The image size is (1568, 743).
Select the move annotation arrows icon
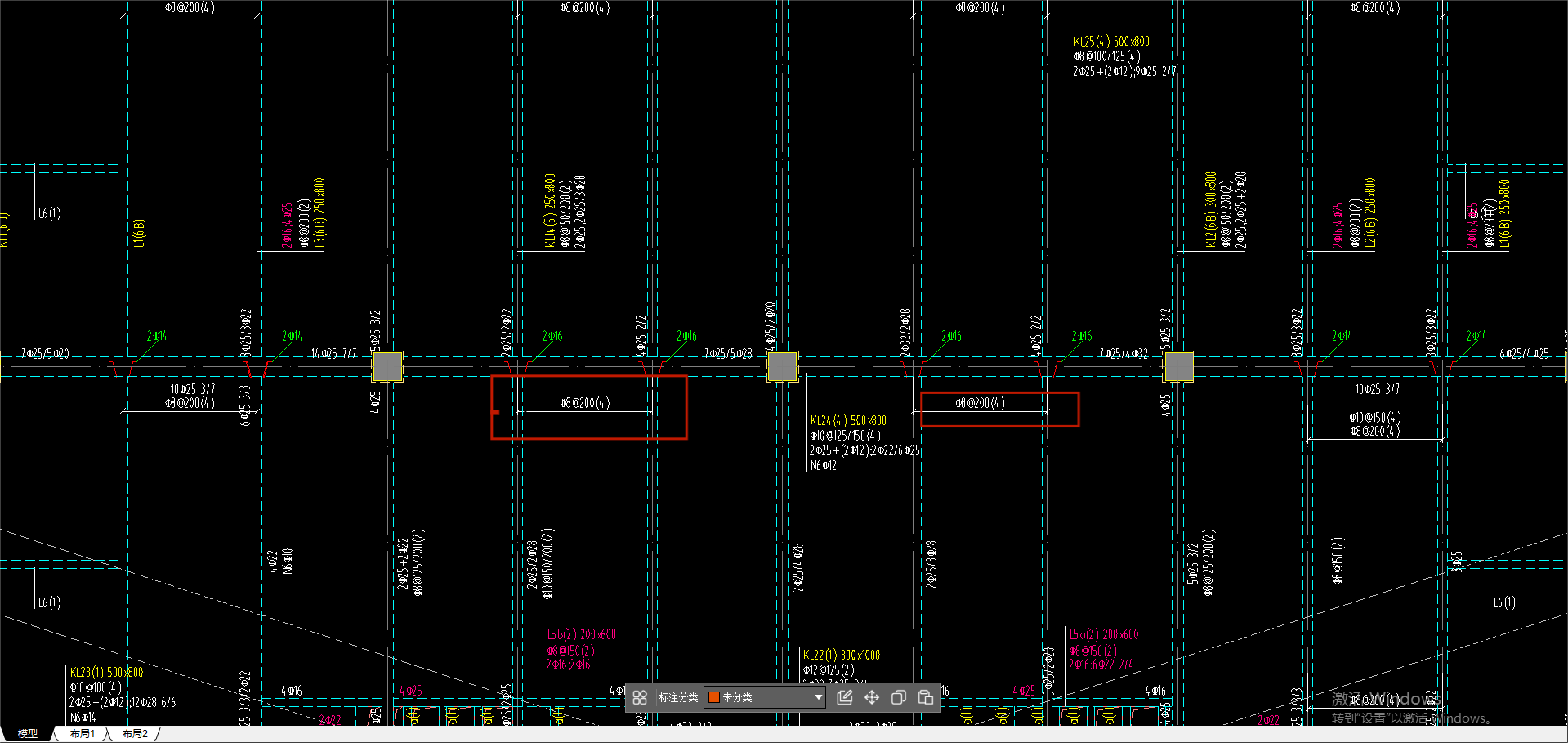pos(872,697)
